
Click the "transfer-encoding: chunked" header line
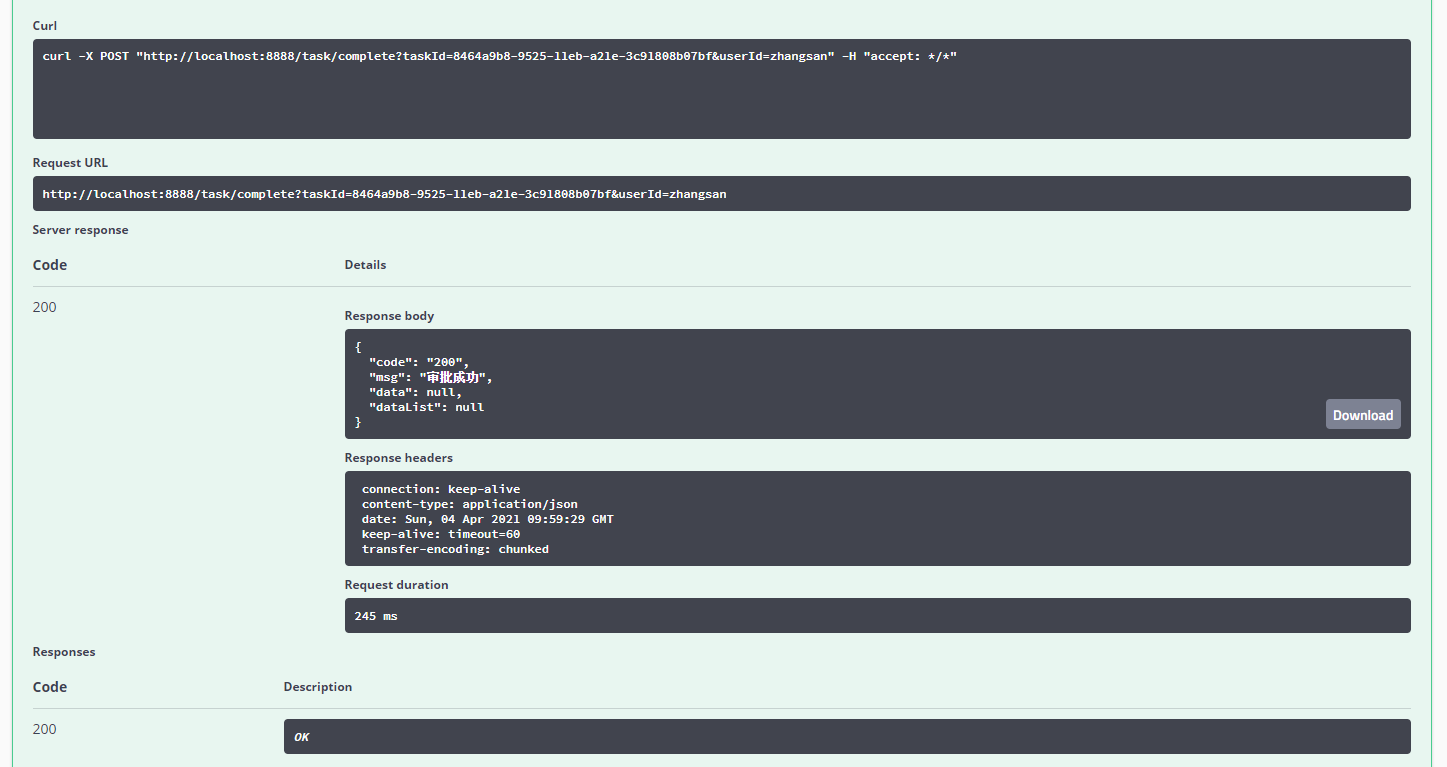pyautogui.click(x=455, y=550)
